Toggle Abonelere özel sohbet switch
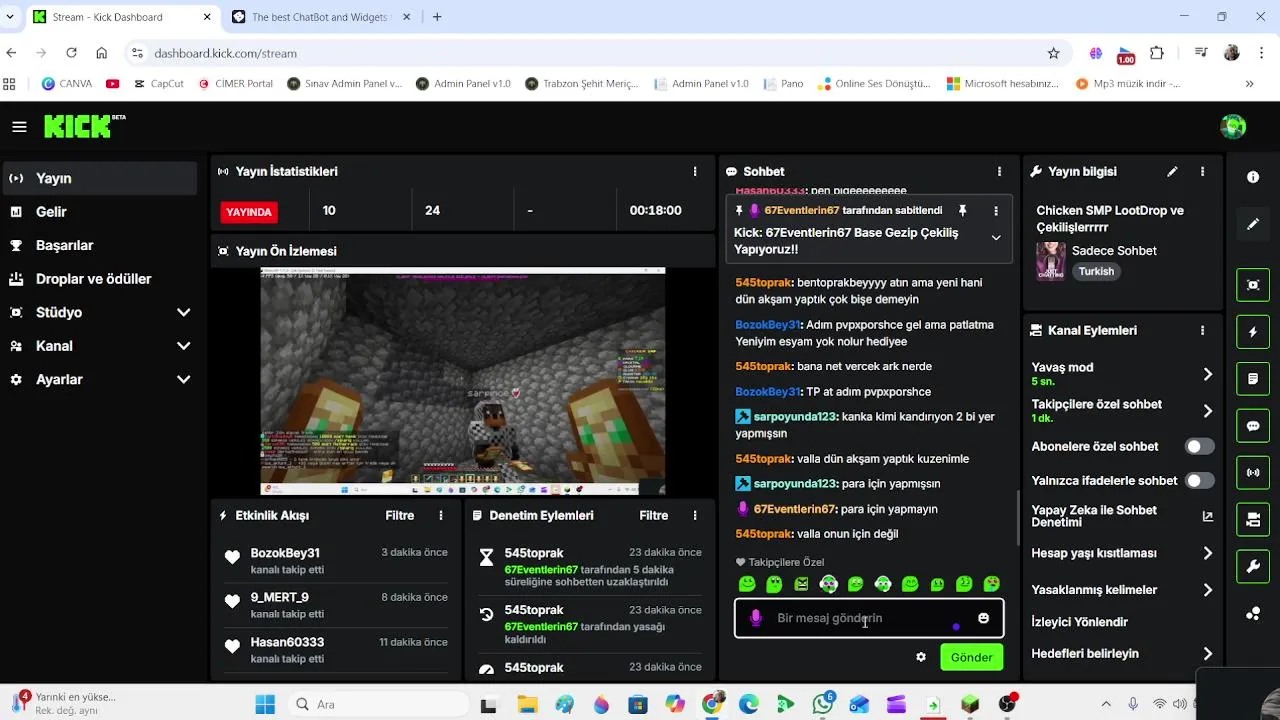The image size is (1280, 720). (x=1199, y=447)
